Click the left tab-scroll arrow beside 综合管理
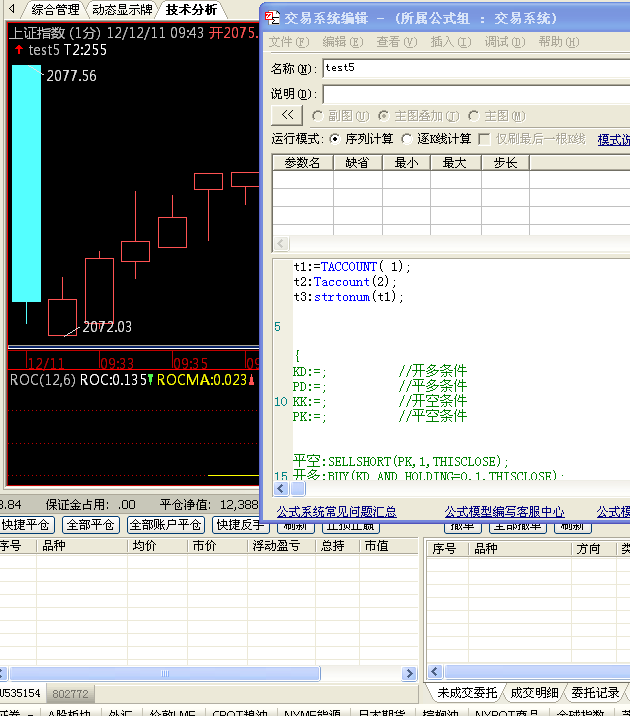This screenshot has width=630, height=716. (11, 9)
